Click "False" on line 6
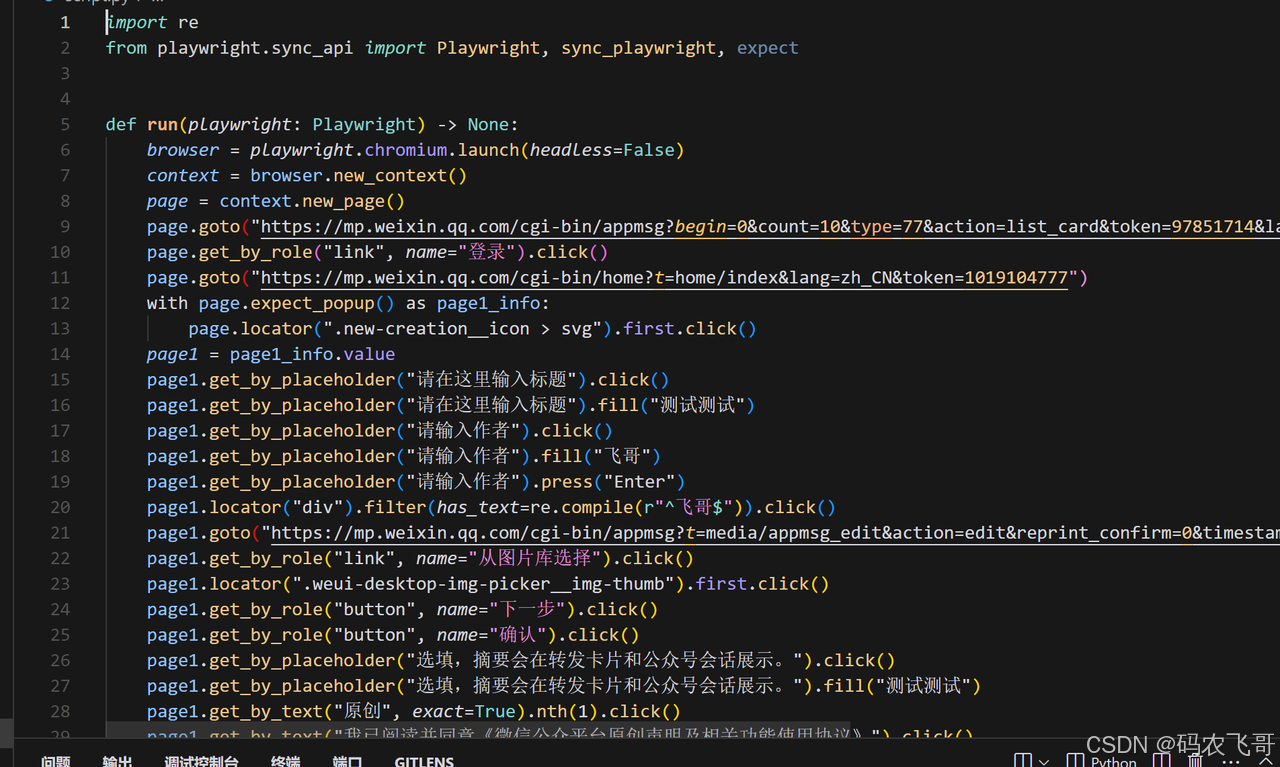Viewport: 1280px width, 767px height. click(x=649, y=150)
